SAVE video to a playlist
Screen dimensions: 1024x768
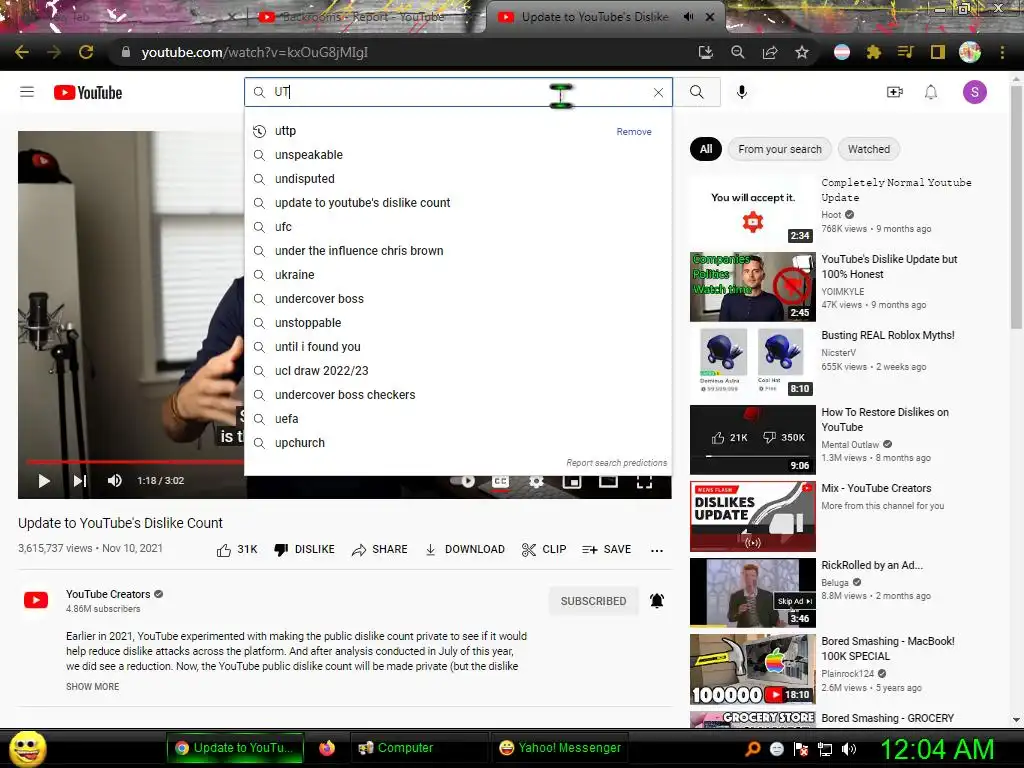point(606,550)
